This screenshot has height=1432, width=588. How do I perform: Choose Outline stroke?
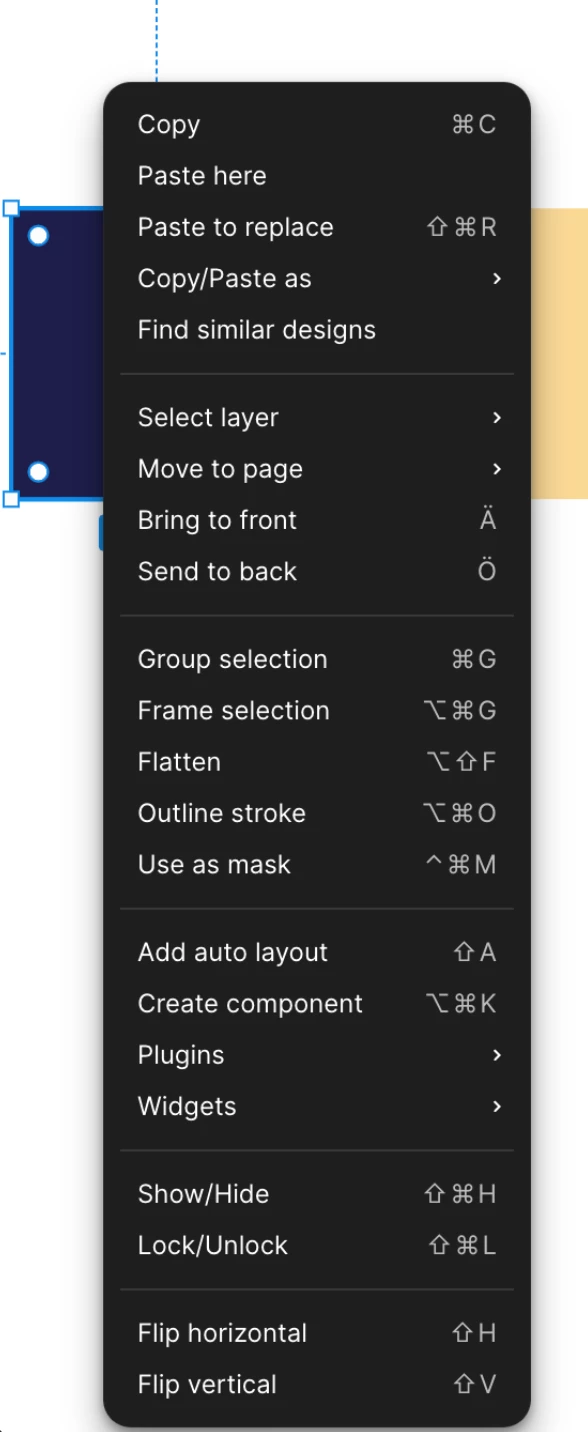coord(317,814)
